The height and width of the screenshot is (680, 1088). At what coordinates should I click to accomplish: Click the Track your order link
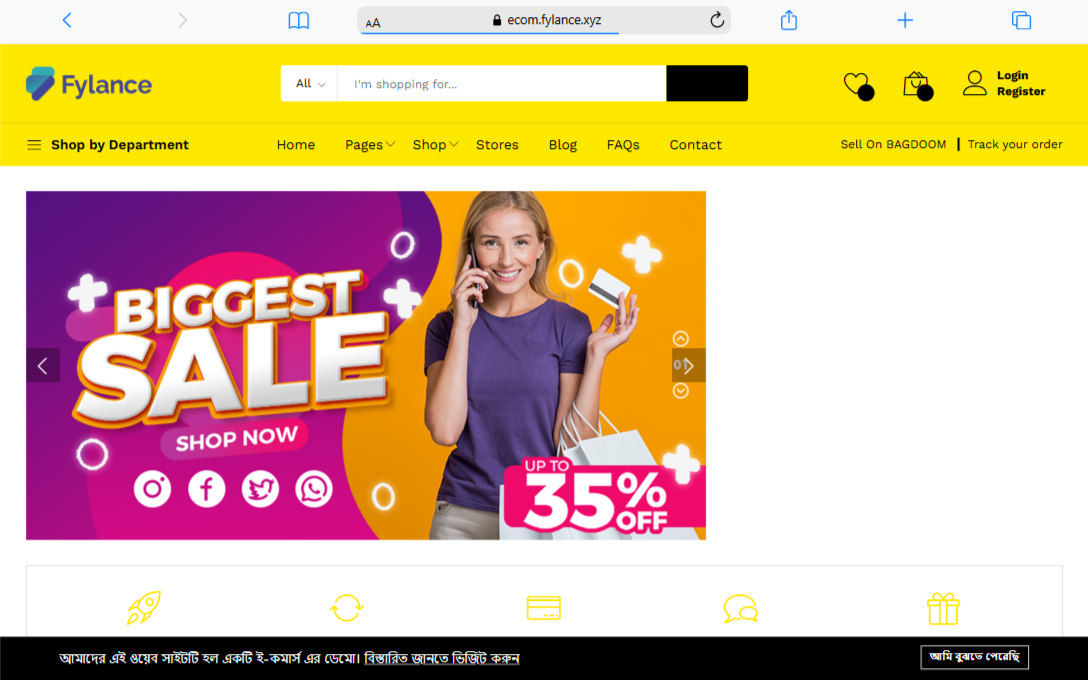(1015, 144)
